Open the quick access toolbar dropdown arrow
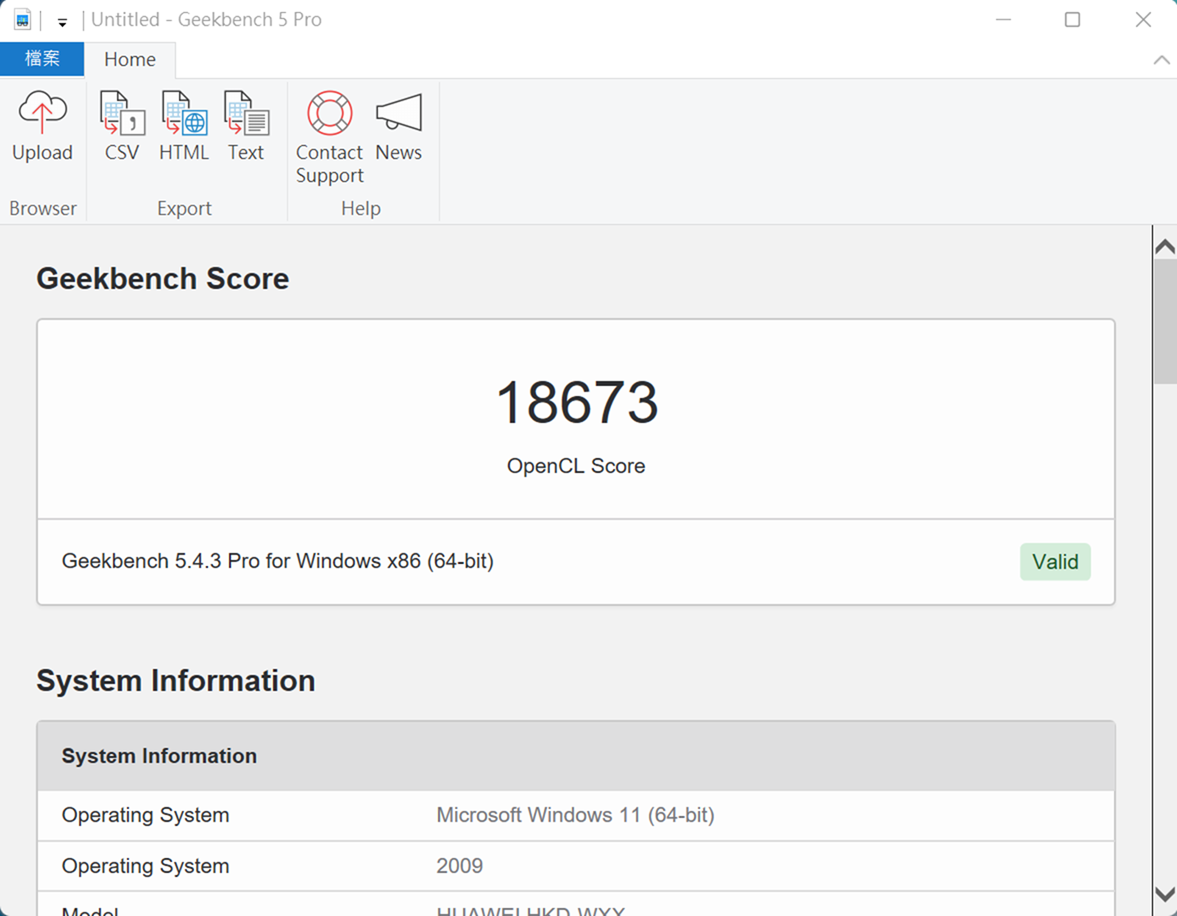Viewport: 1177px width, 916px height. 62,21
